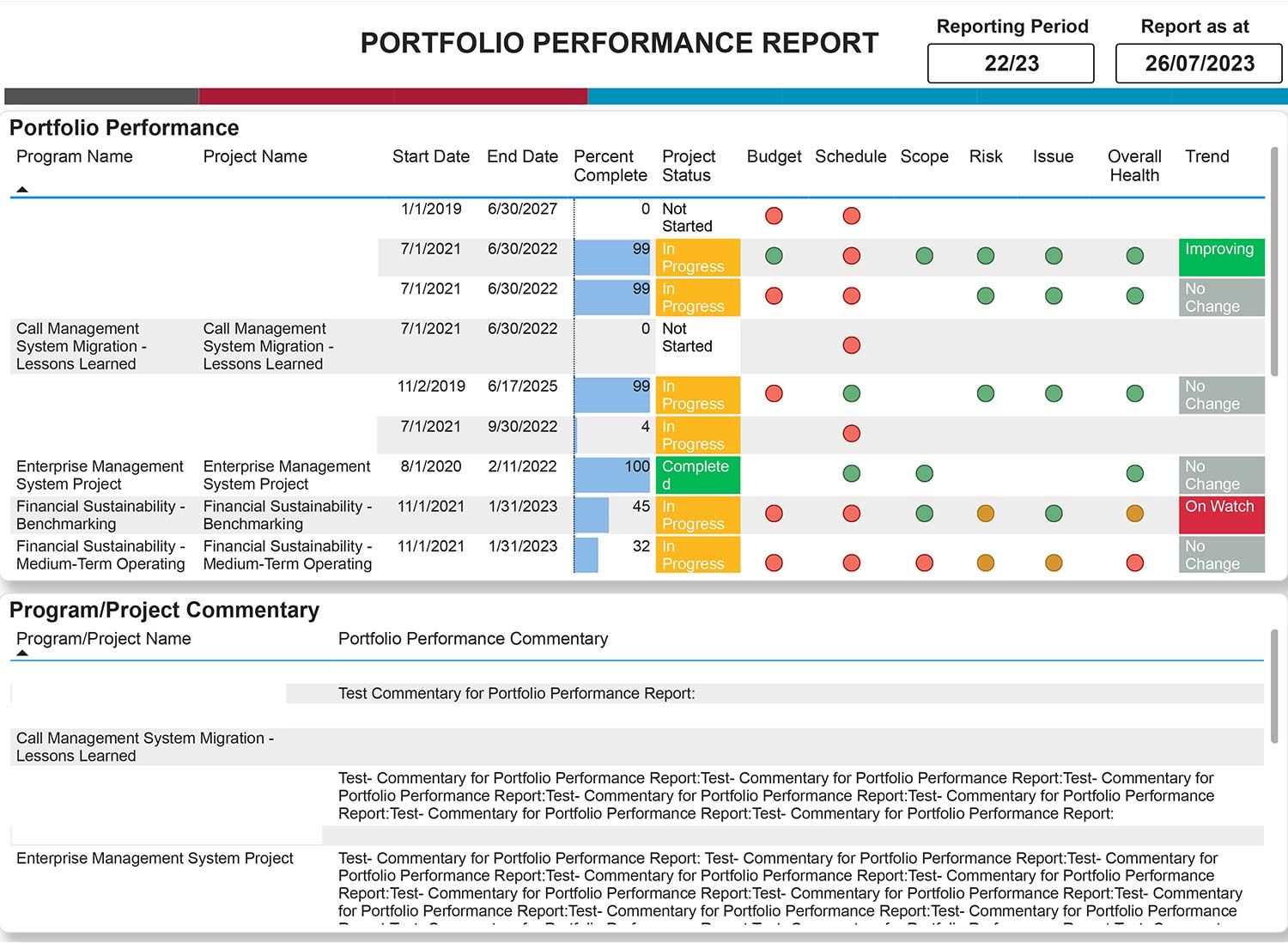Click the 6/17/2025 end date cell

522,386
